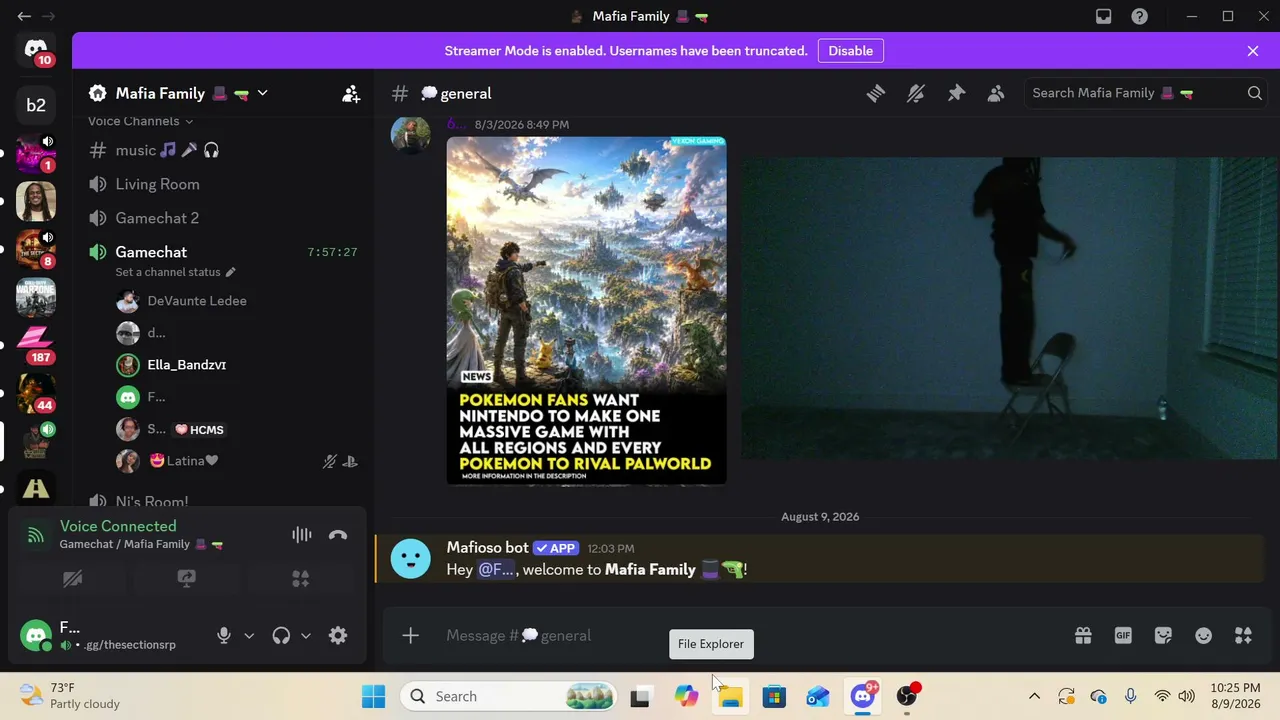The height and width of the screenshot is (720, 1280).
Task: Open pinned messages in general
Action: point(956,93)
